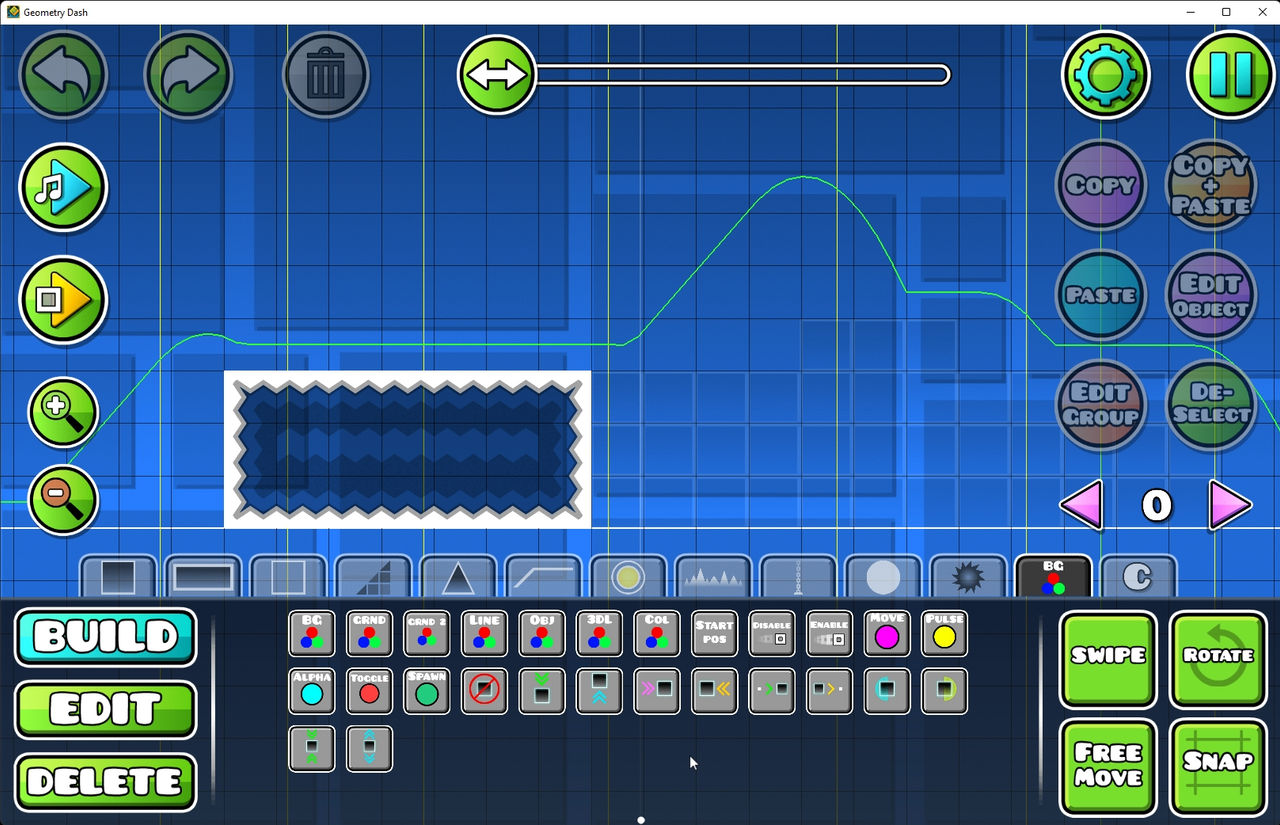Click the undo arrow button
This screenshot has height=825, width=1280.
[63, 75]
